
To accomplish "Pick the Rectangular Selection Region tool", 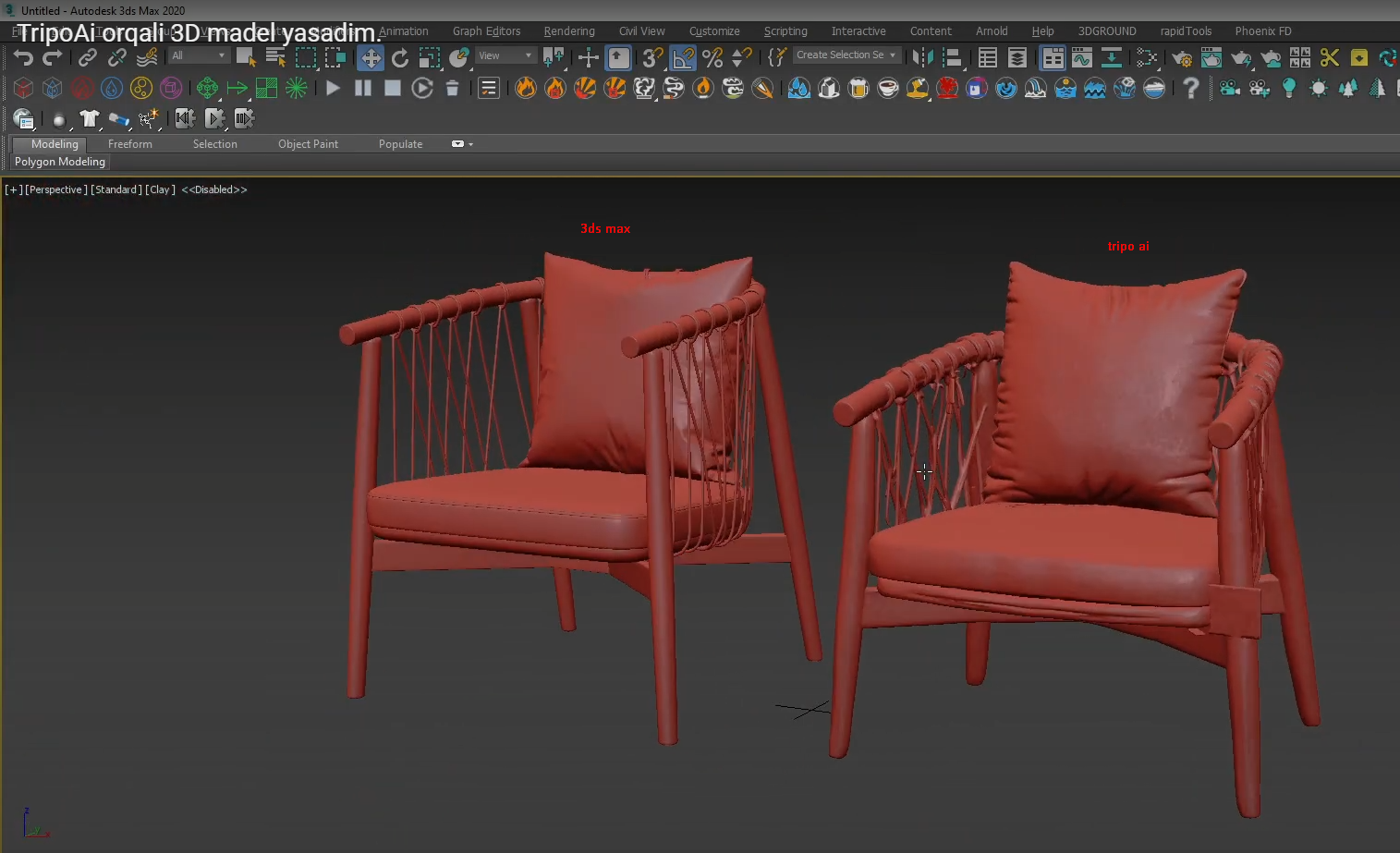I will pyautogui.click(x=306, y=57).
